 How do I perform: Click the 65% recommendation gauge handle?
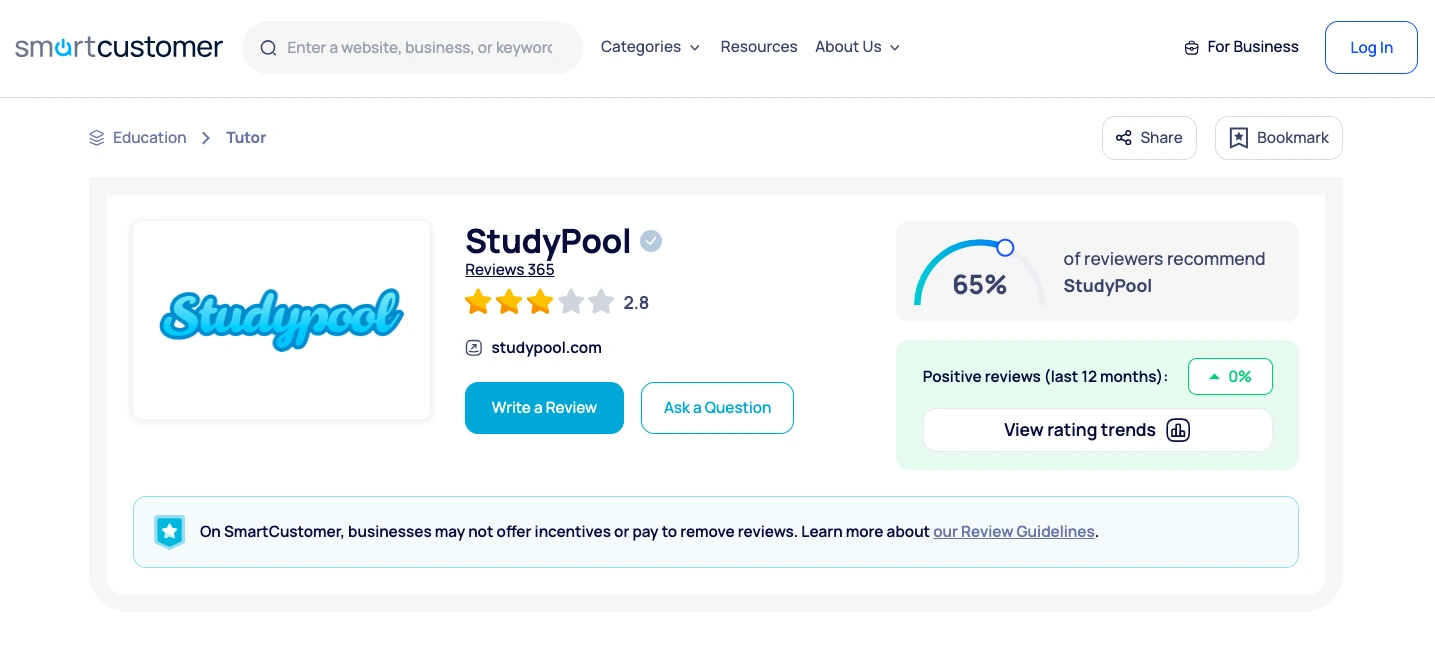click(x=1005, y=247)
